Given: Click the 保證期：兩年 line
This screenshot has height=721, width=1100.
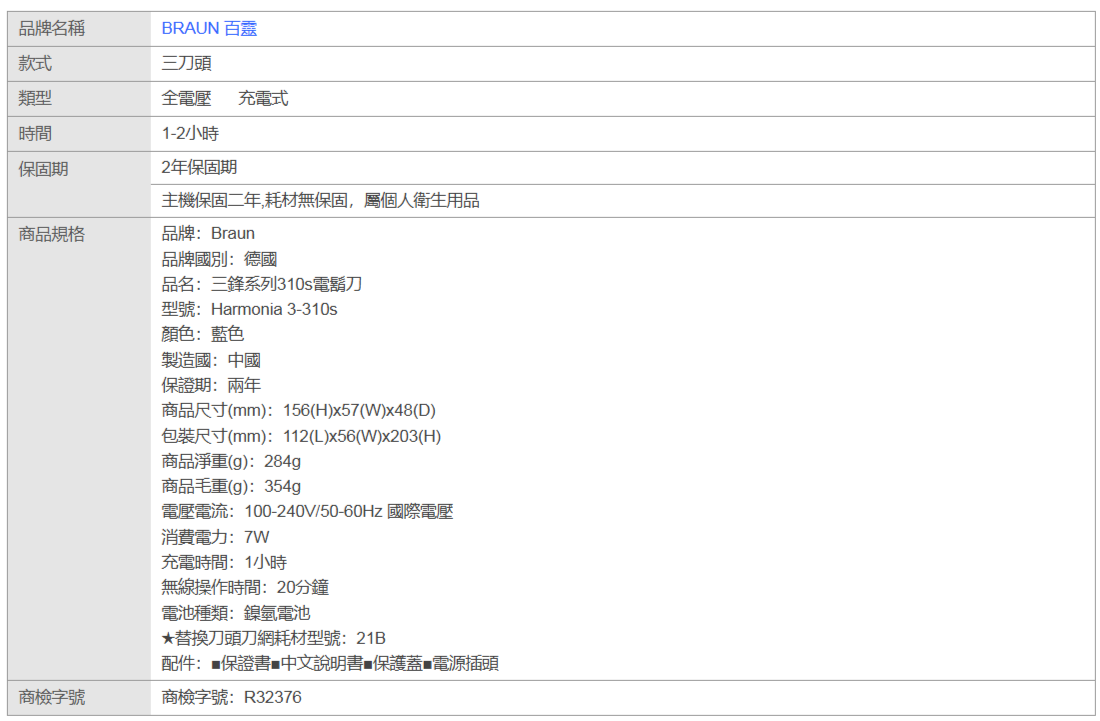Looking at the screenshot, I should tap(211, 386).
